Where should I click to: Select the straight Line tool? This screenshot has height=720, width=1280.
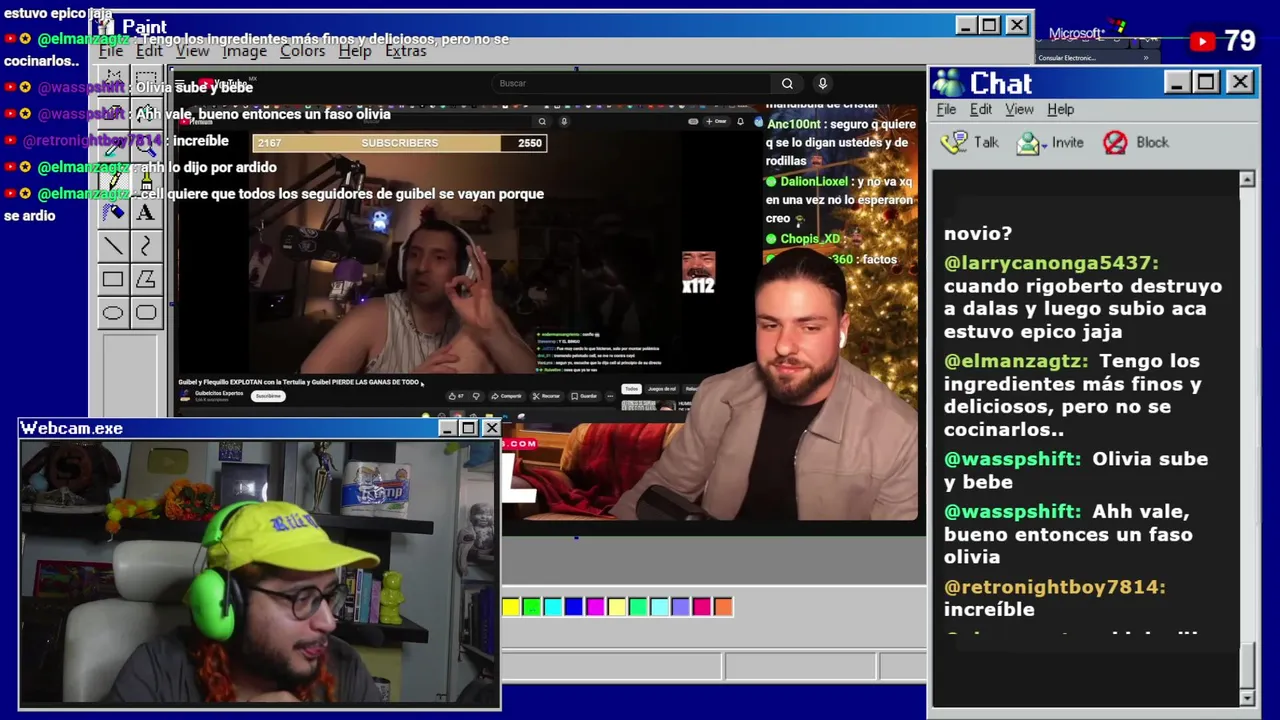pos(113,246)
